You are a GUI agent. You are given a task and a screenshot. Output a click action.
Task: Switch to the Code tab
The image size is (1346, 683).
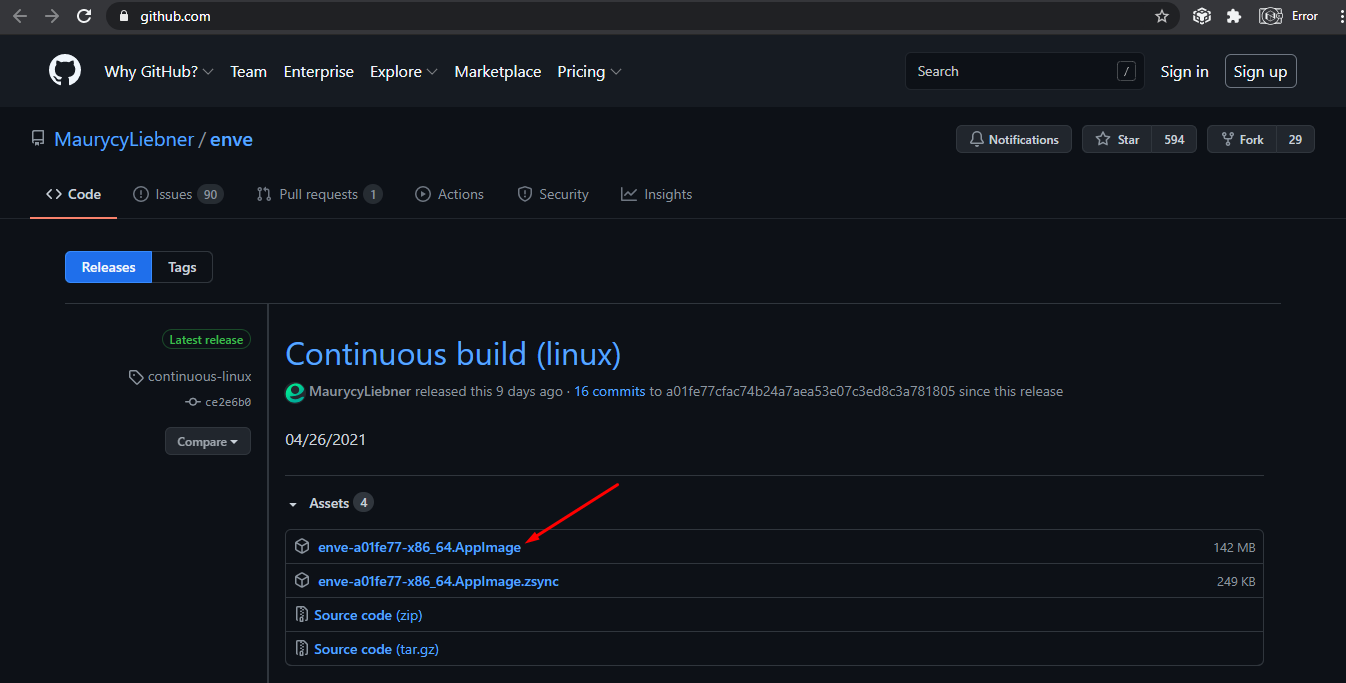click(x=74, y=194)
